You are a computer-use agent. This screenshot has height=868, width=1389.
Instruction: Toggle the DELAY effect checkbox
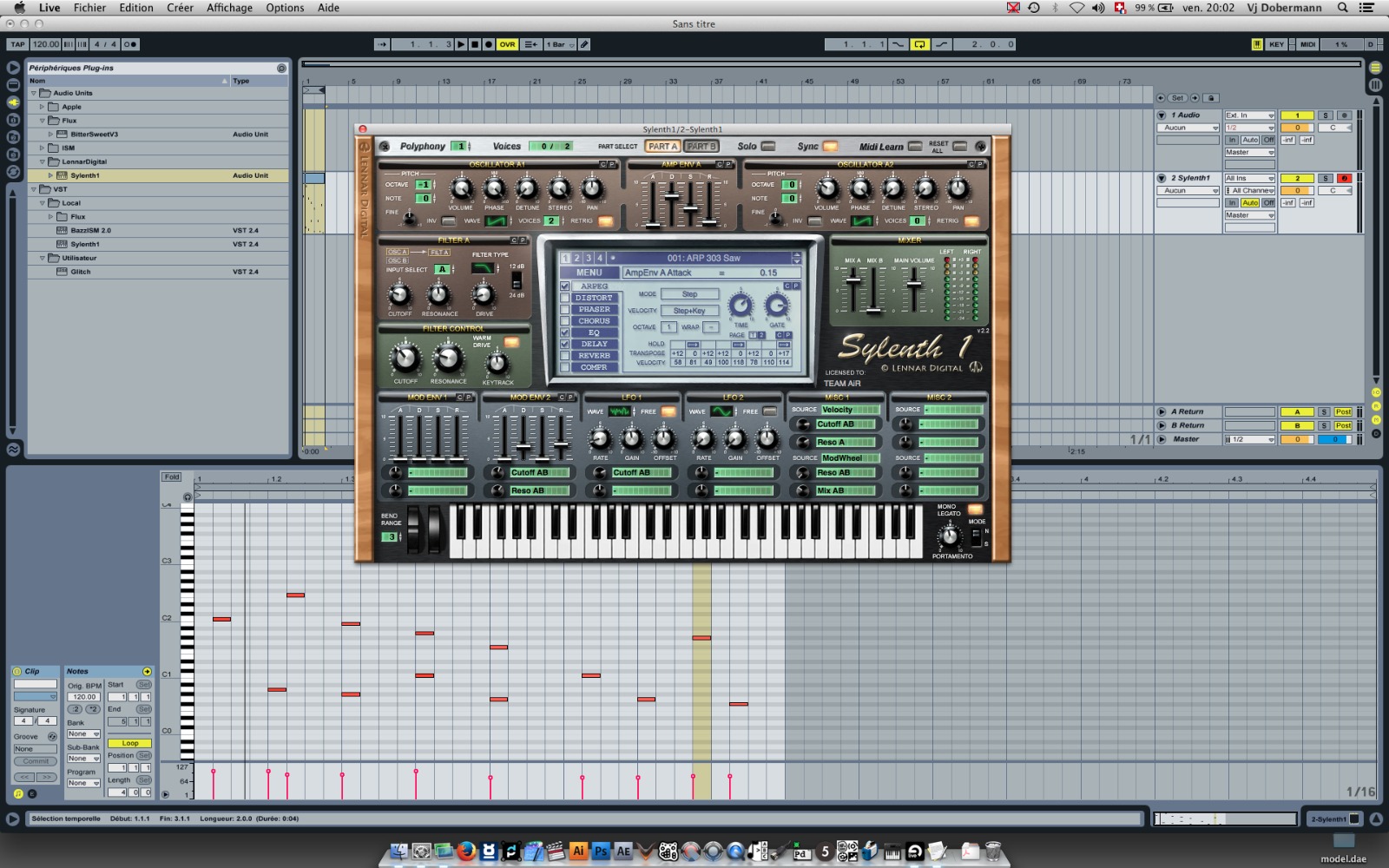click(x=565, y=345)
